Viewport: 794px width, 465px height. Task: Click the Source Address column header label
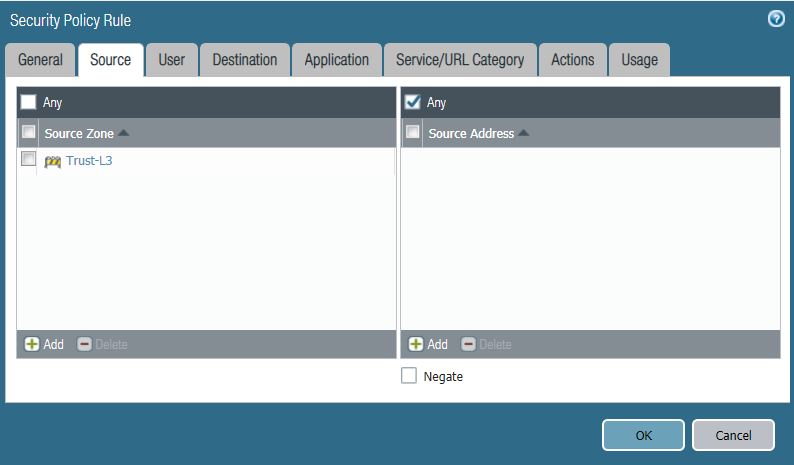click(471, 133)
